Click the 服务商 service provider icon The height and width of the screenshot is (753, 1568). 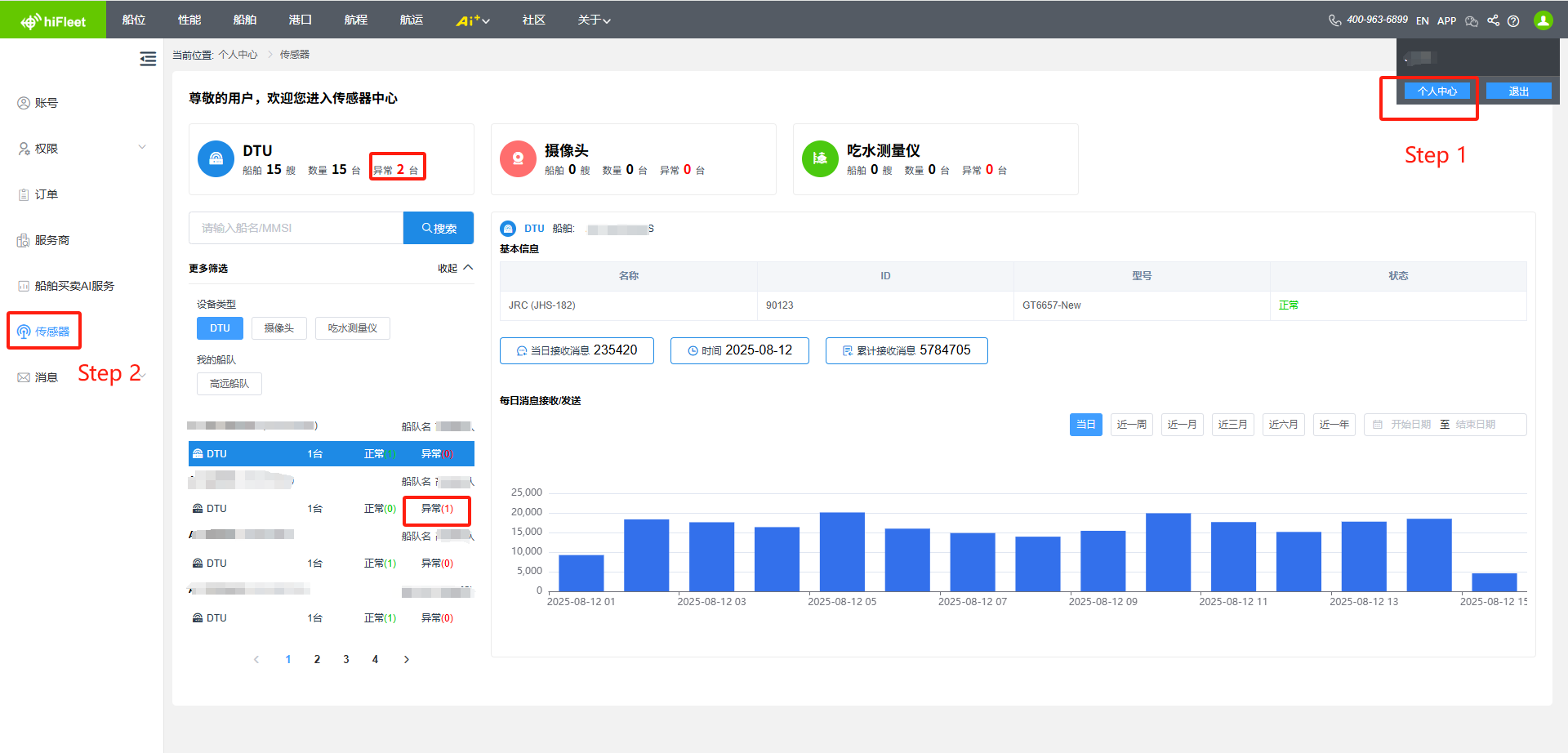coord(24,240)
